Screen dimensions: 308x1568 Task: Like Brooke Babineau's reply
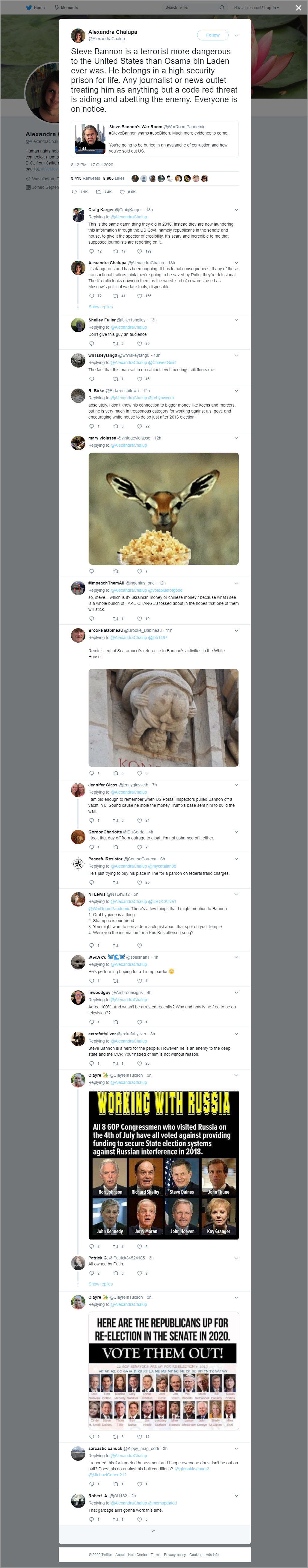coord(139,773)
